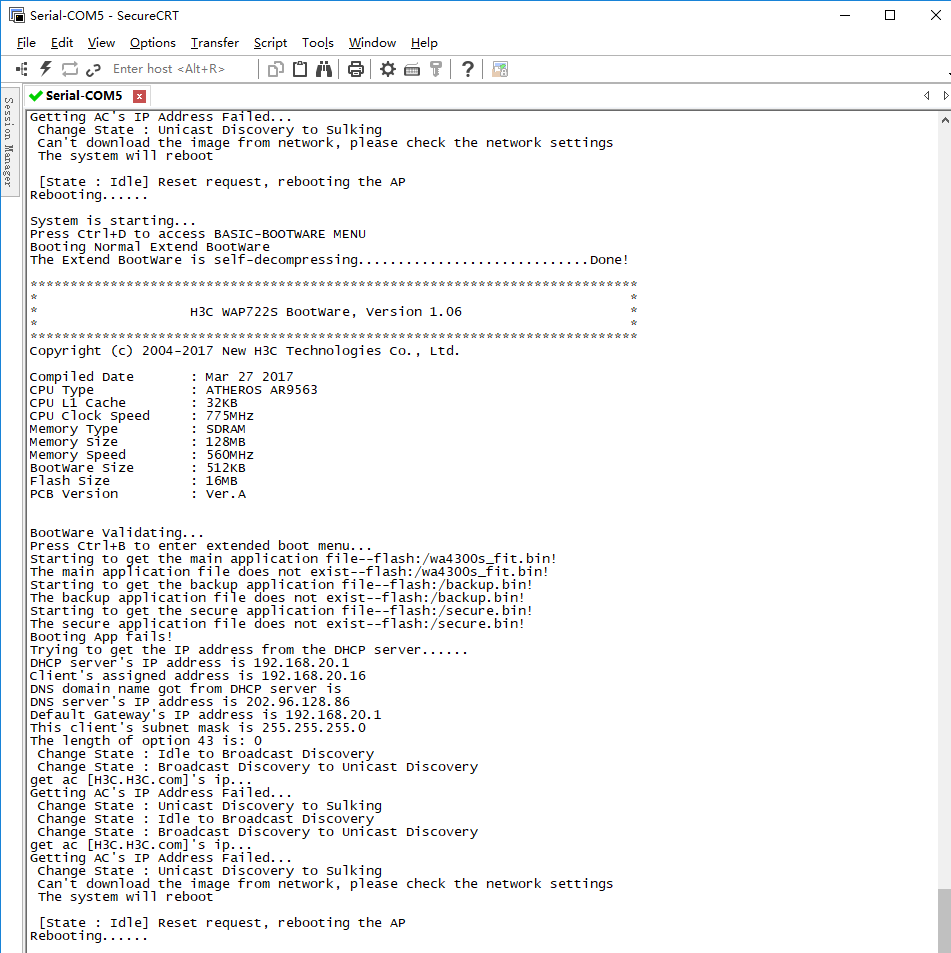Click the Copy toolbar icon
The width and height of the screenshot is (951, 953).
tap(275, 69)
